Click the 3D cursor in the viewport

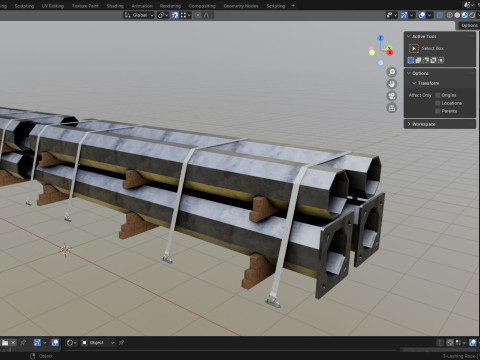coord(65,249)
